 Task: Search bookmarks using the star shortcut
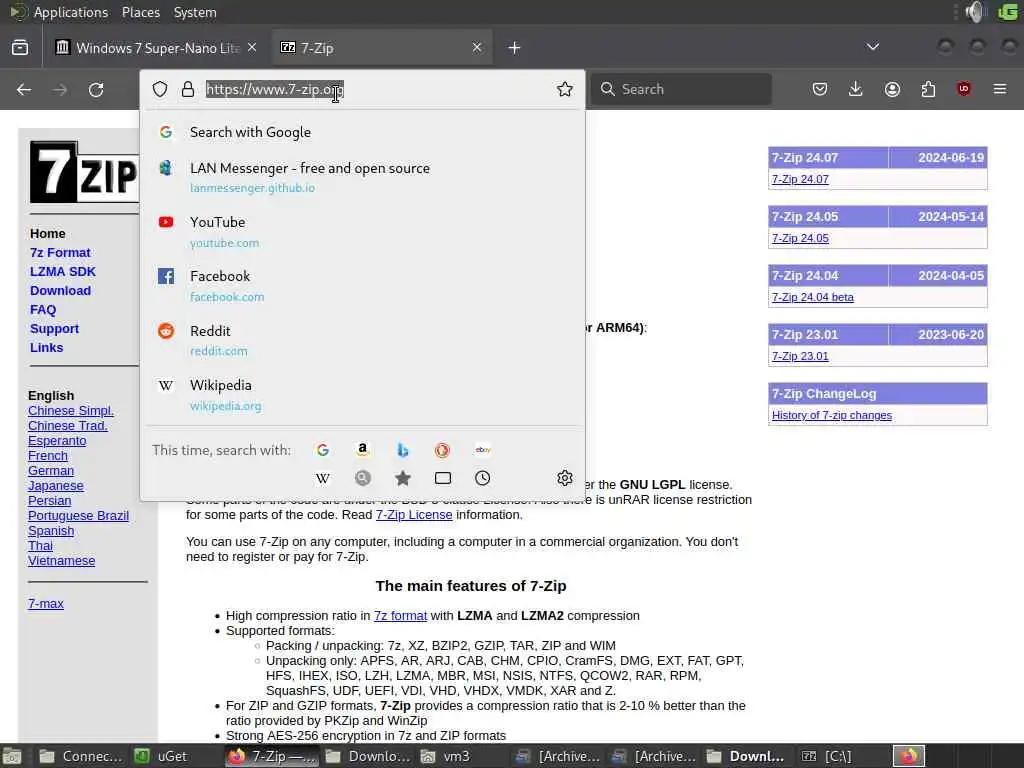tap(402, 478)
